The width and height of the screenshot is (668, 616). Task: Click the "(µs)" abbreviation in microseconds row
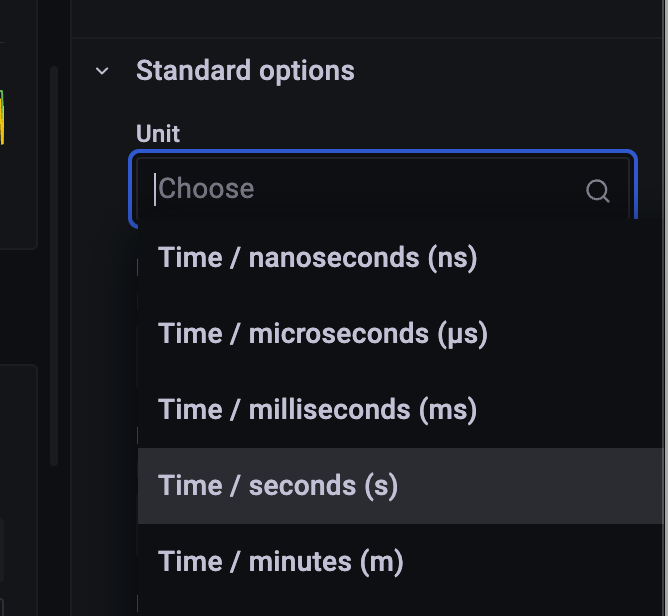pyautogui.click(x=462, y=334)
